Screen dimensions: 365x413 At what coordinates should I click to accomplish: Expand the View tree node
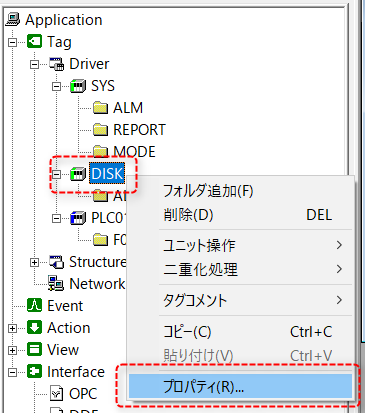[x=12, y=350]
